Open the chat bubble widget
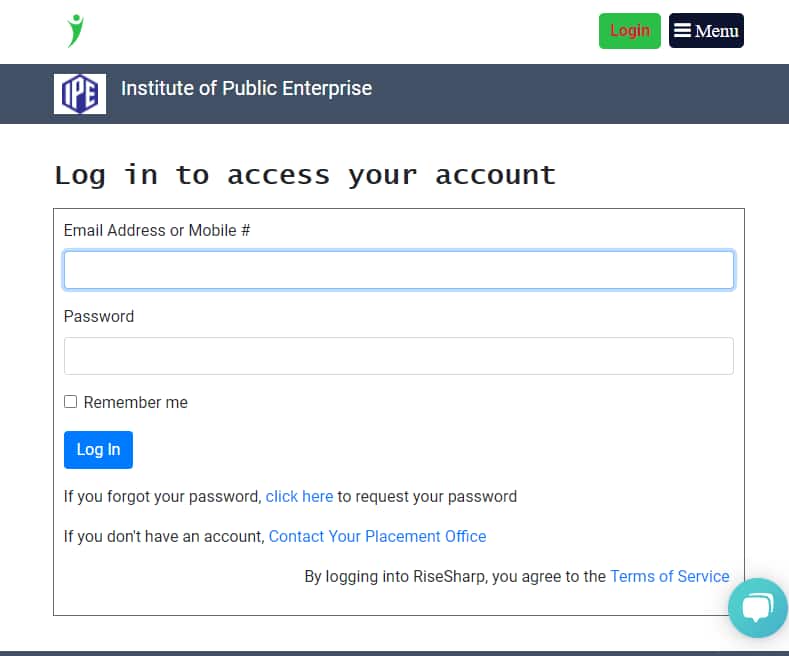 click(x=757, y=608)
